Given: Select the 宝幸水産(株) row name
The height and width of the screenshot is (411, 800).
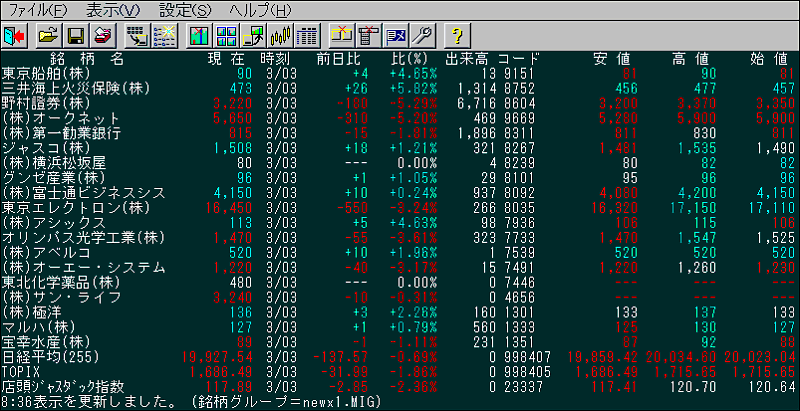Looking at the screenshot, I should [x=46, y=342].
